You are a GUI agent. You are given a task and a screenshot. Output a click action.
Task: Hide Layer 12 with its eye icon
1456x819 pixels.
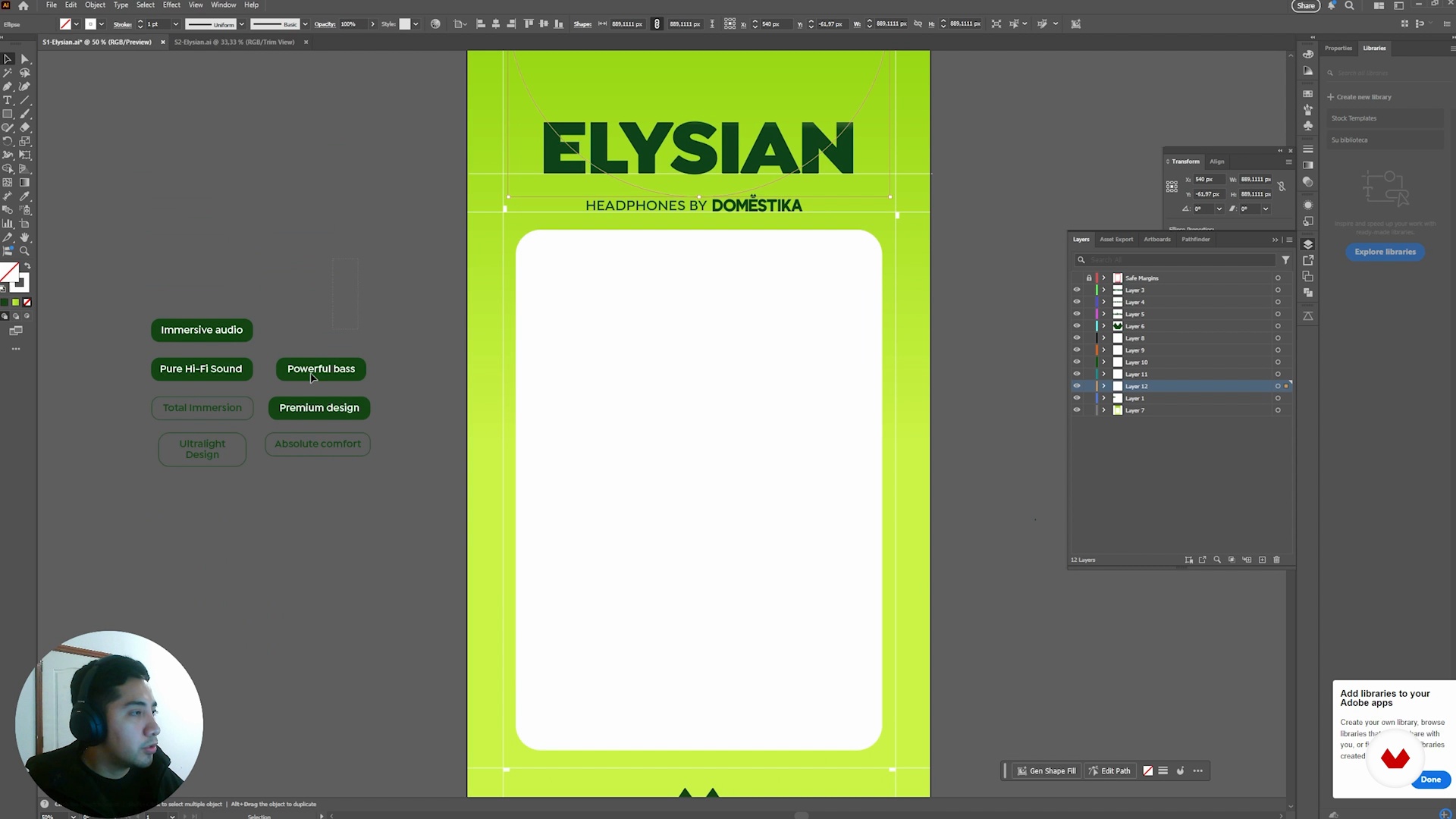click(x=1076, y=386)
